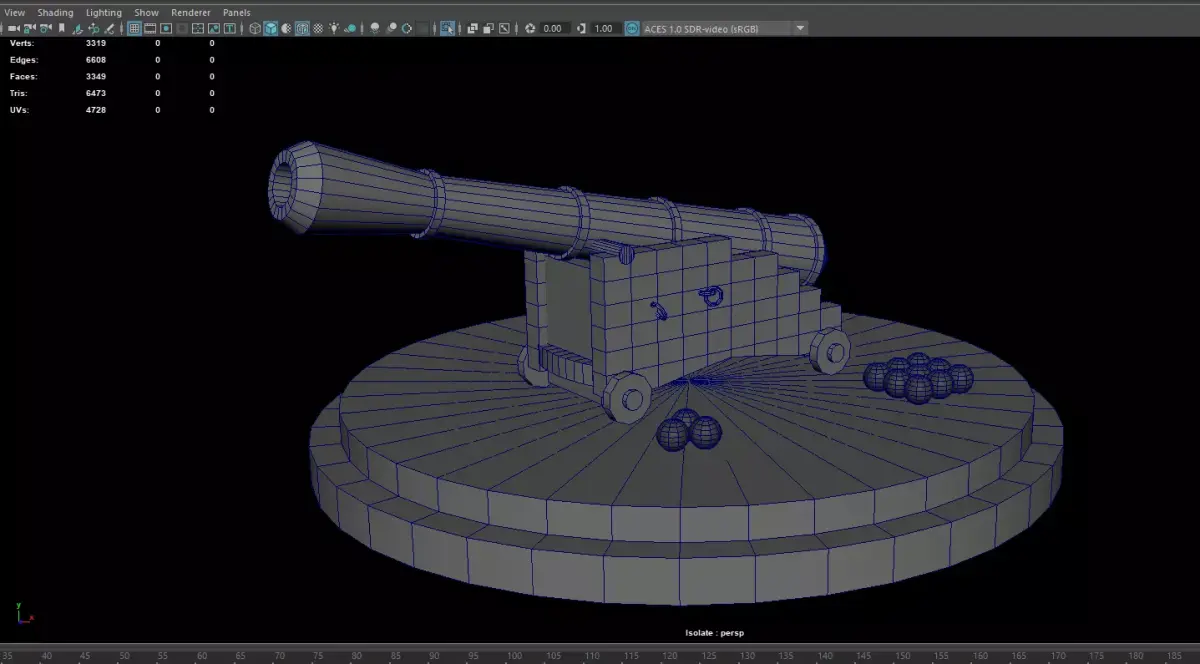
Task: Open the Shading panel menu
Action: (56, 12)
